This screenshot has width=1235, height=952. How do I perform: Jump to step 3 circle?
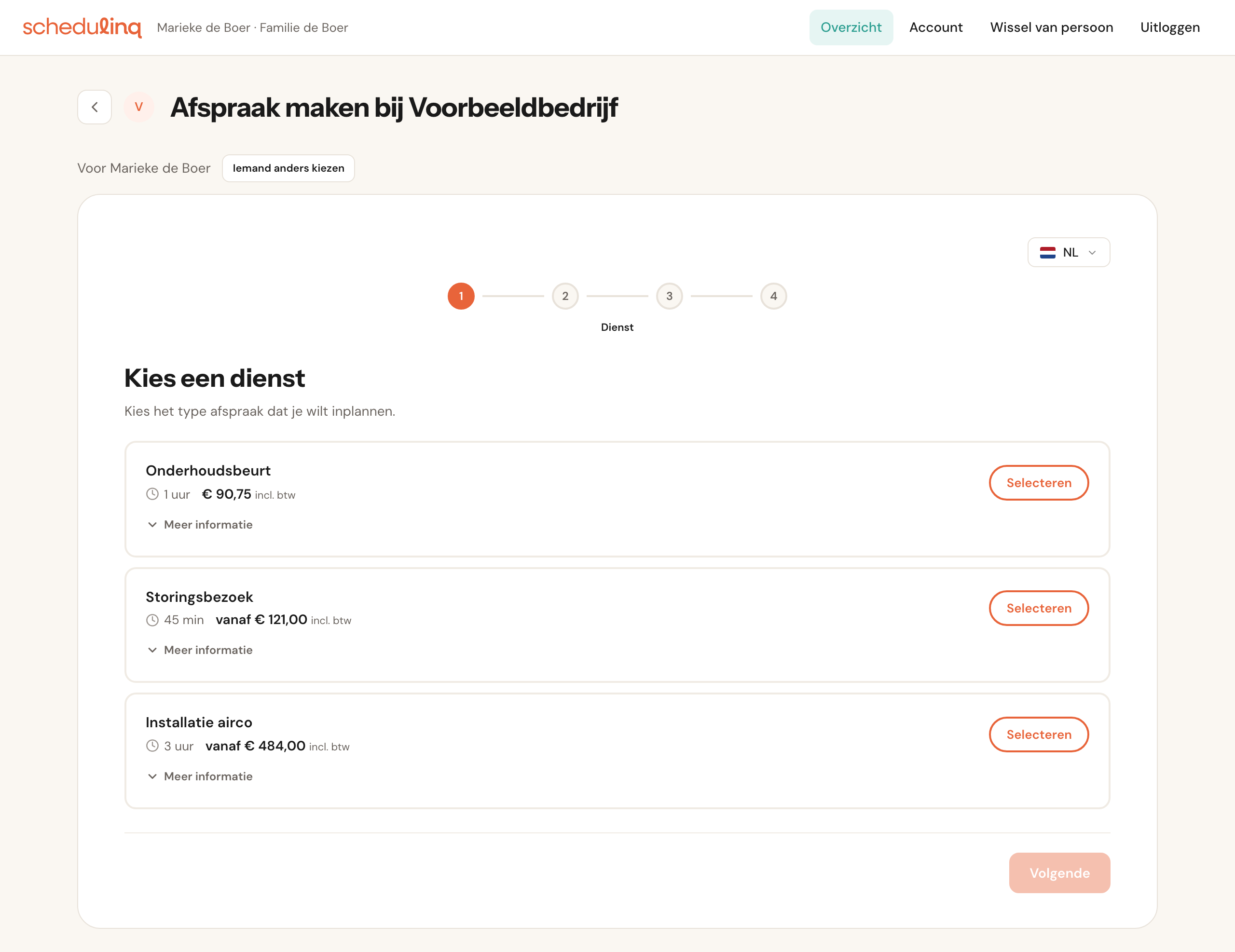pos(669,296)
